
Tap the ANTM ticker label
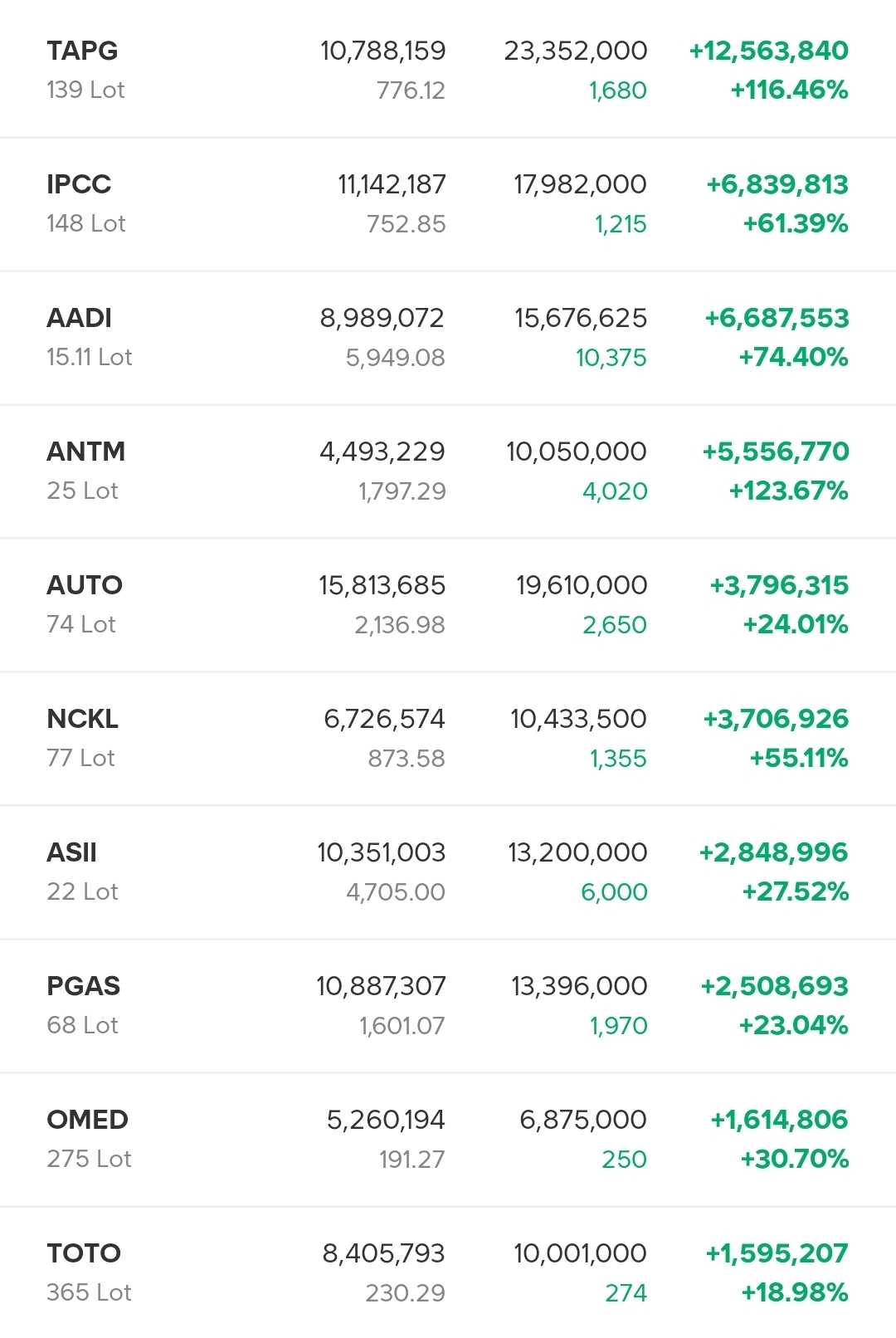click(85, 452)
